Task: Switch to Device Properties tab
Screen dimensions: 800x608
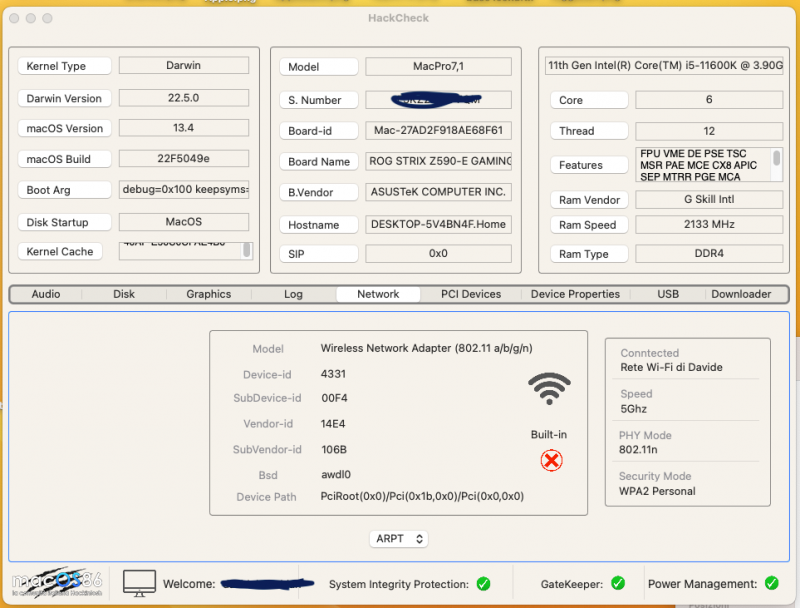Action: click(x=575, y=294)
